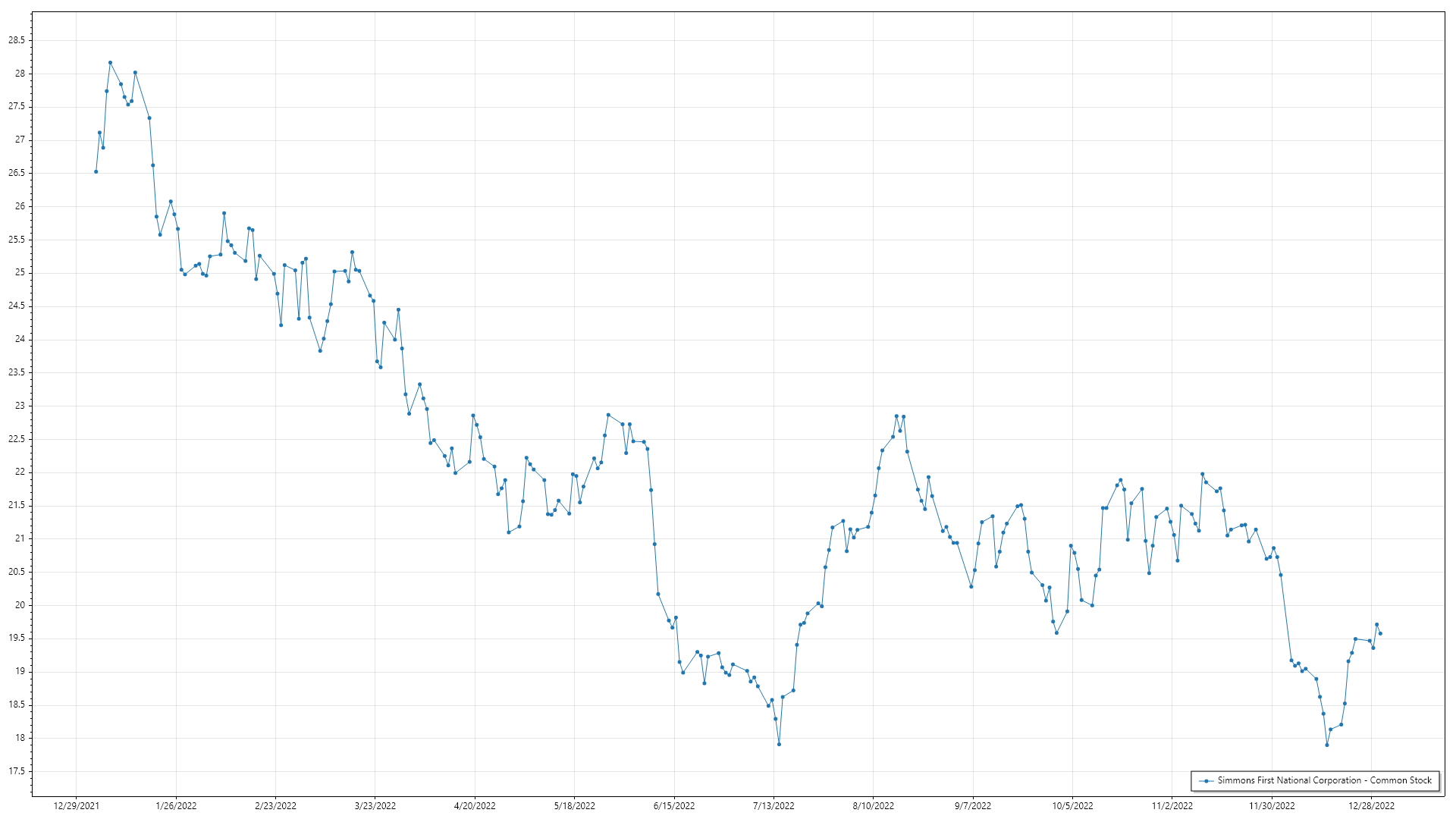Screen dimensions: 1456x819
Task: Click the 12/28/2022 date axis label
Action: click(1371, 806)
